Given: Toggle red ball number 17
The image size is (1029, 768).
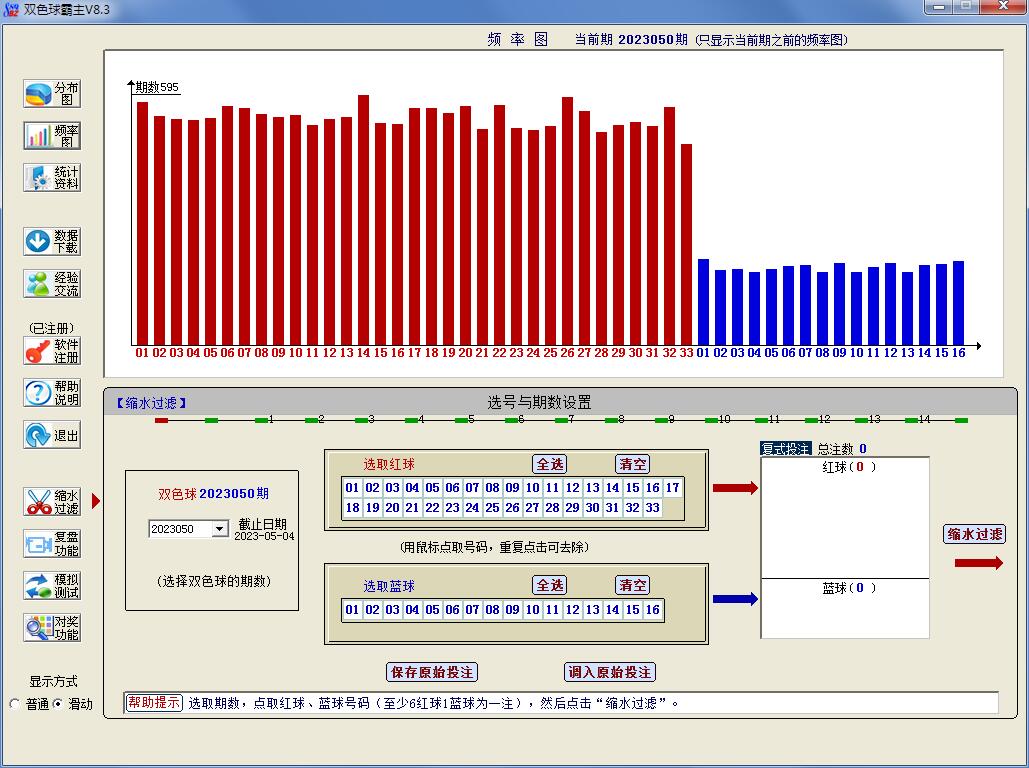Looking at the screenshot, I should [x=672, y=488].
